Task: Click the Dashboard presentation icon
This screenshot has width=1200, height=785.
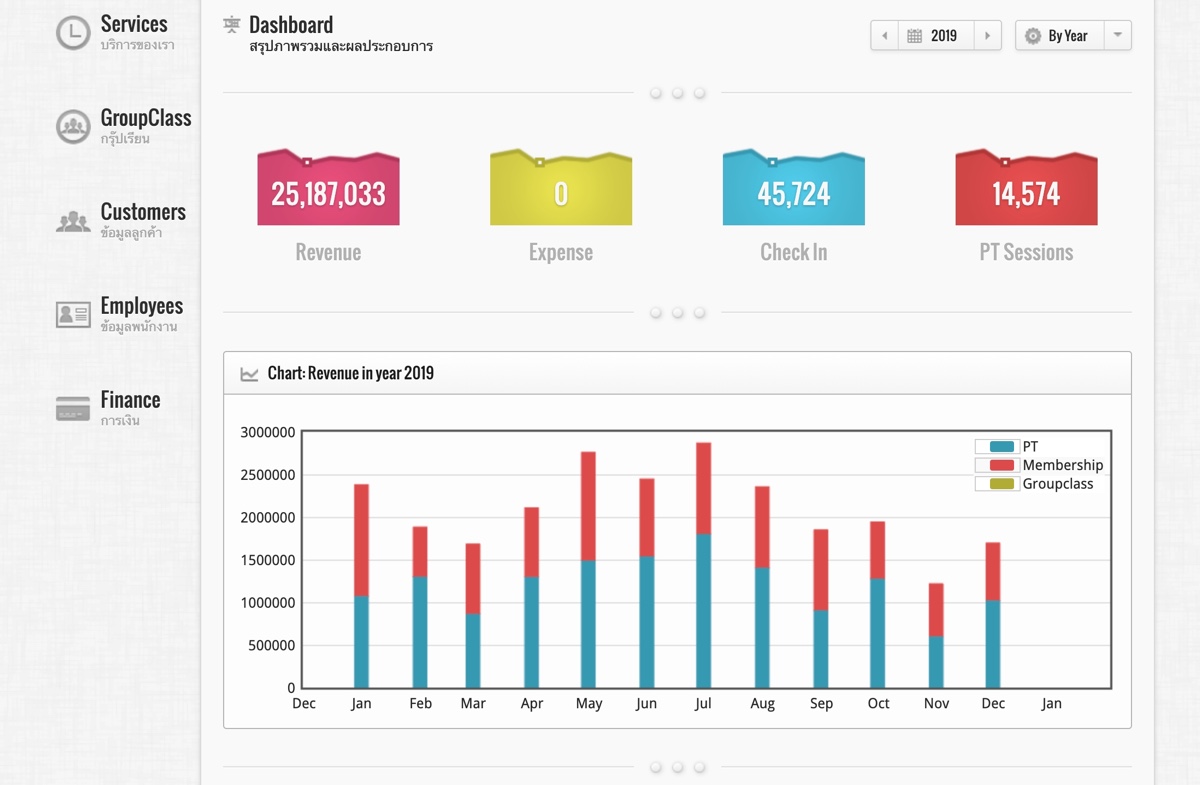Action: pyautogui.click(x=232, y=25)
